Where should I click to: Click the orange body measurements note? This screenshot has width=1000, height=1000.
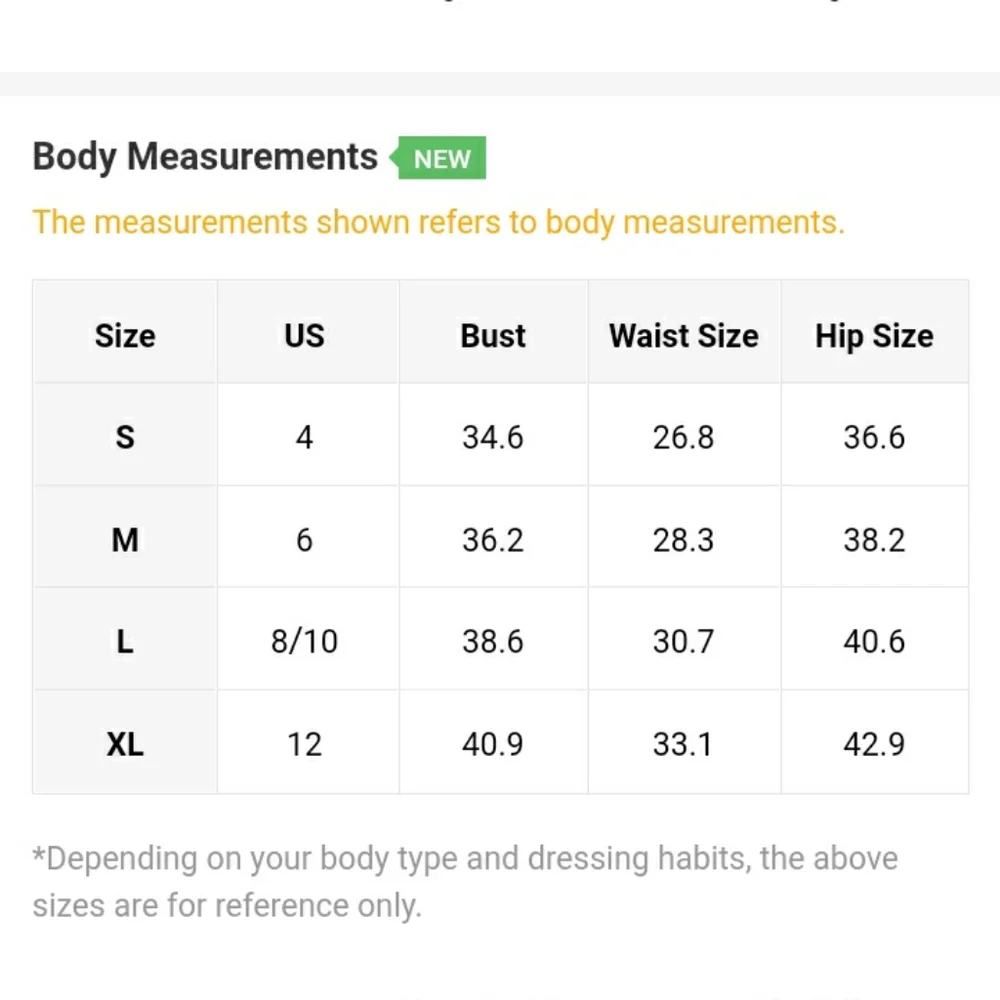pyautogui.click(x=439, y=223)
